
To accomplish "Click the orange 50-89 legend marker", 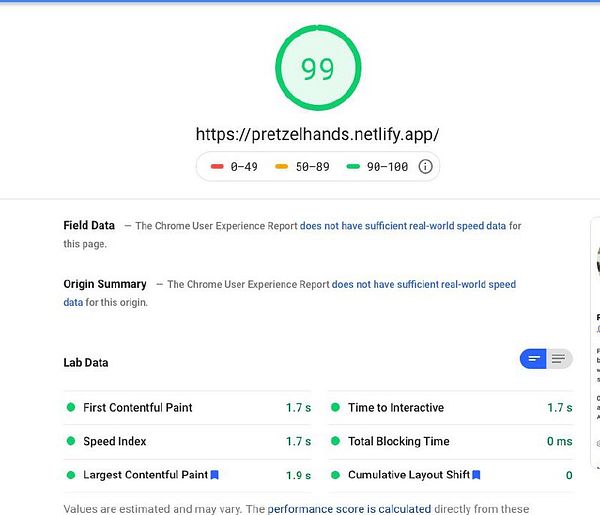I will 282,167.
